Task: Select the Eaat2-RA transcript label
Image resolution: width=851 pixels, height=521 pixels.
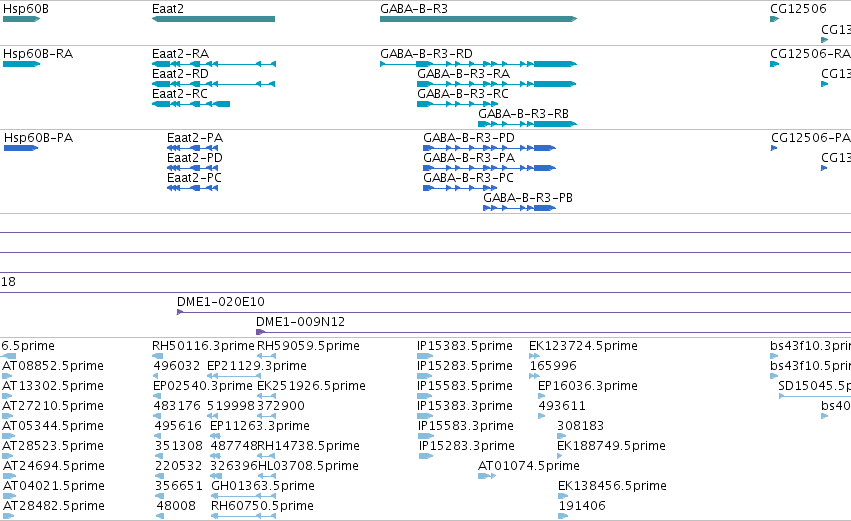Action: [180, 54]
